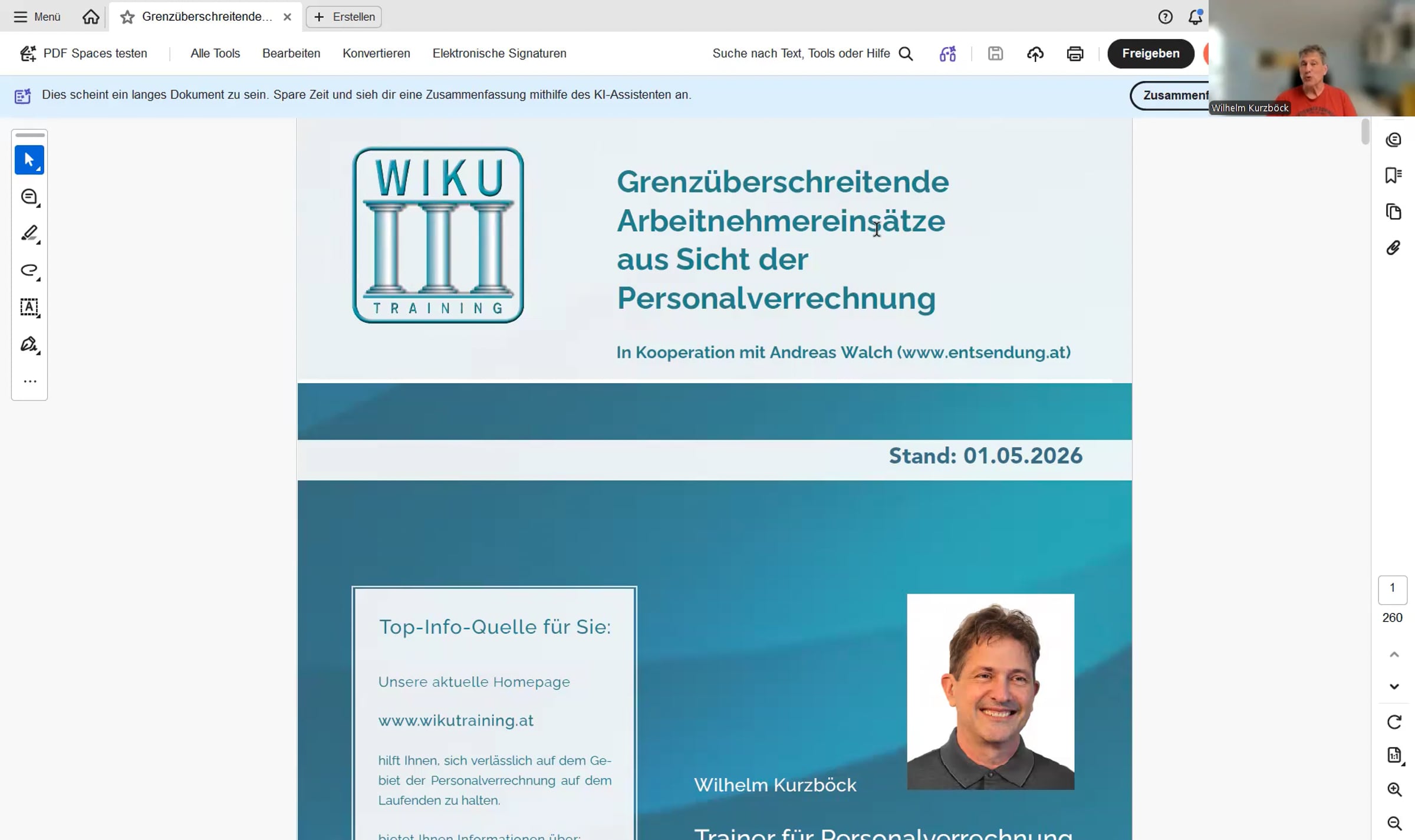Click the www.wikutraining.at link
The image size is (1415, 840).
tap(456, 720)
